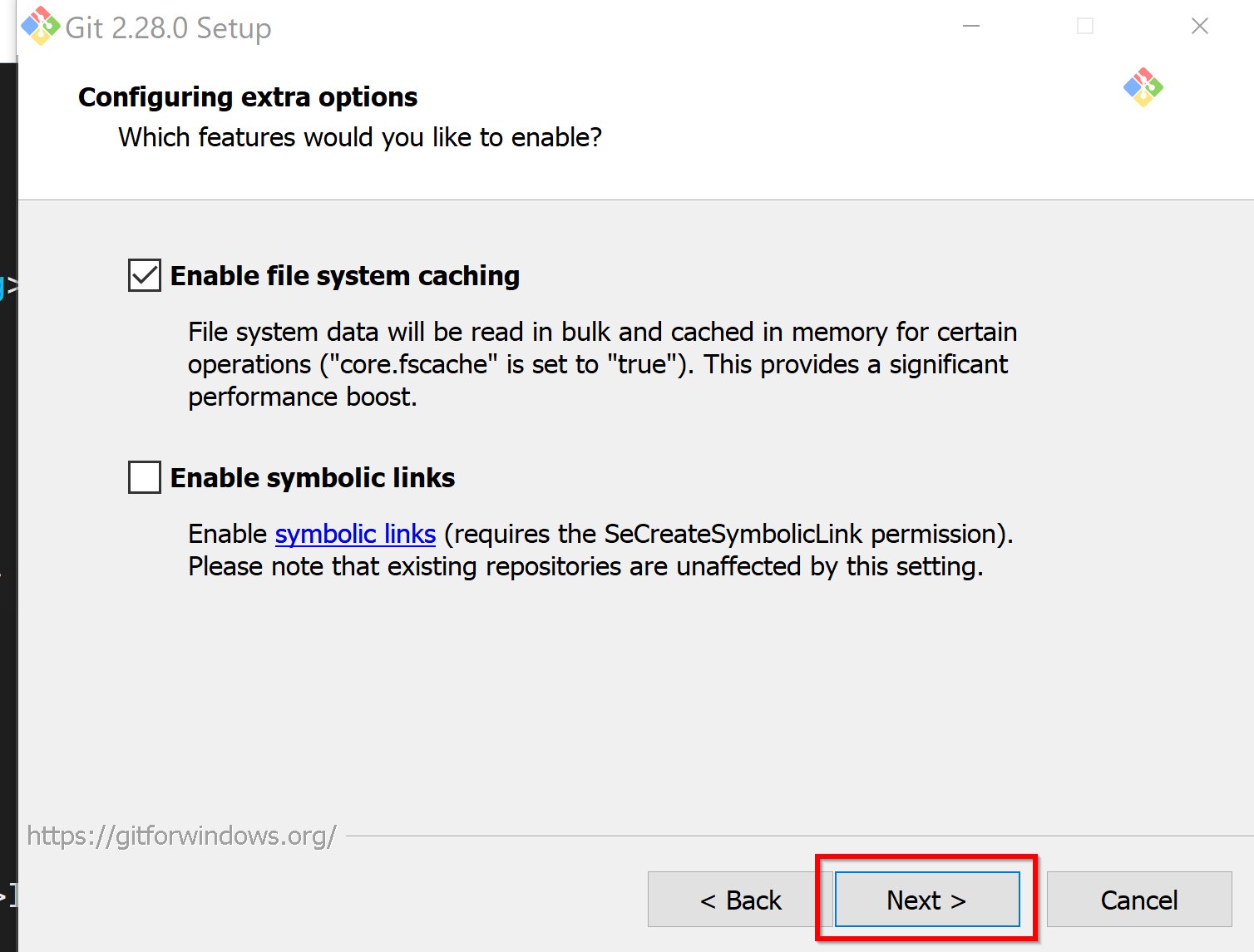Click the greyed-out maximize window icon
This screenshot has width=1254, height=952.
click(x=1084, y=26)
